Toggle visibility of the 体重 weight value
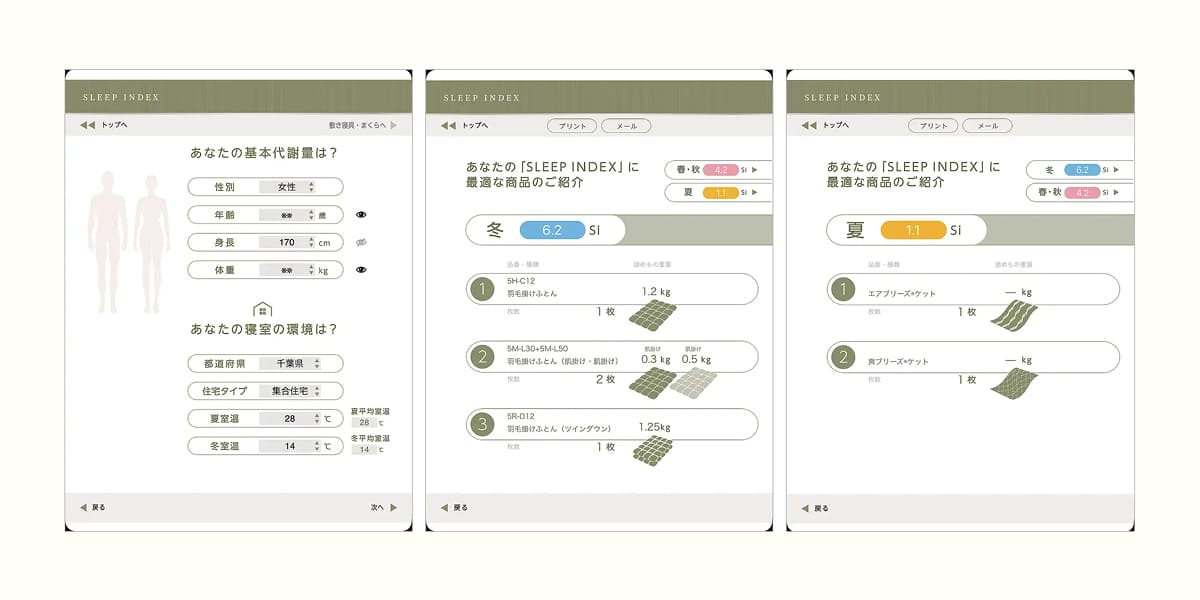 [x=360, y=269]
